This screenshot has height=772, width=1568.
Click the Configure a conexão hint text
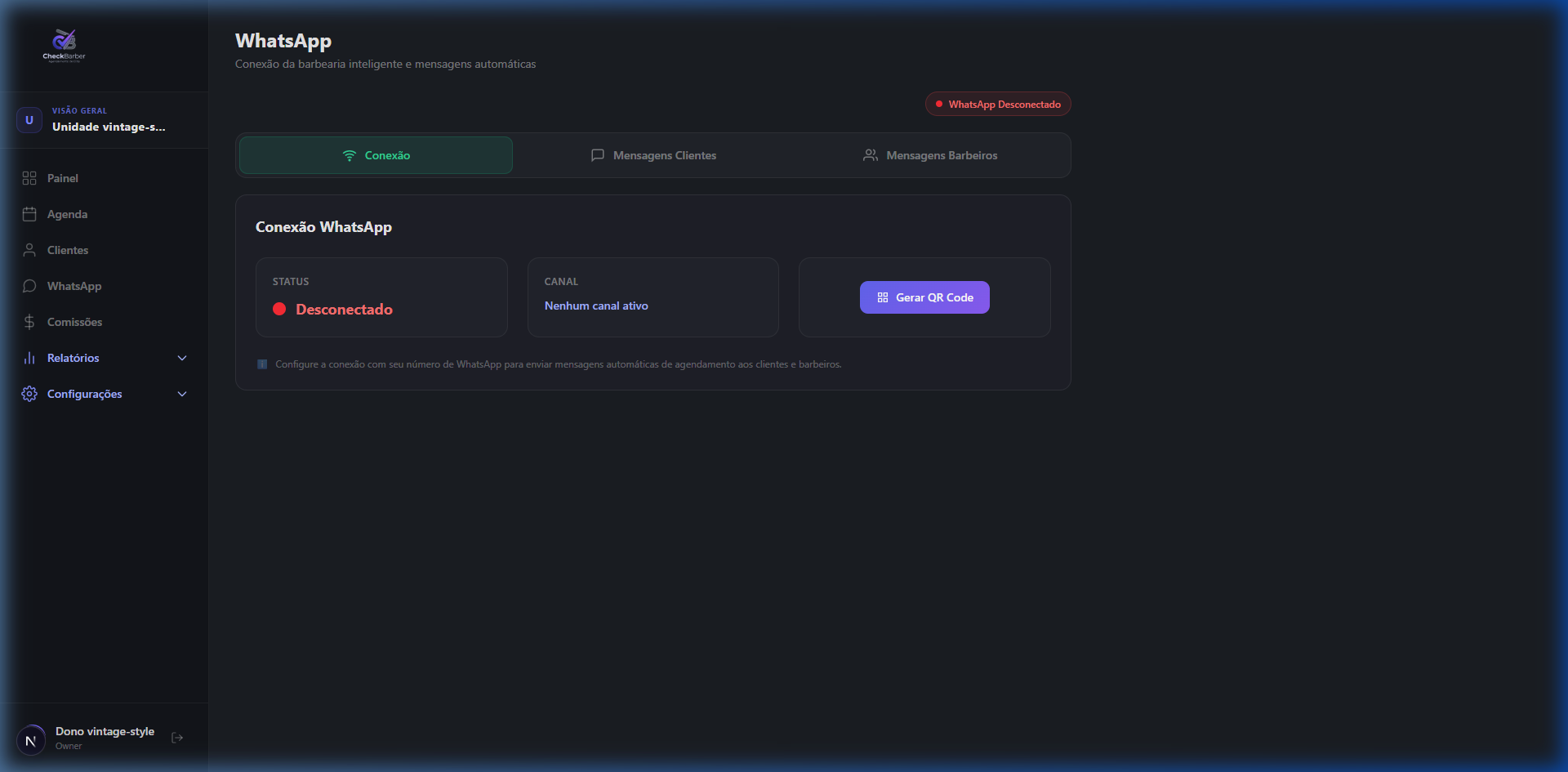click(x=559, y=364)
